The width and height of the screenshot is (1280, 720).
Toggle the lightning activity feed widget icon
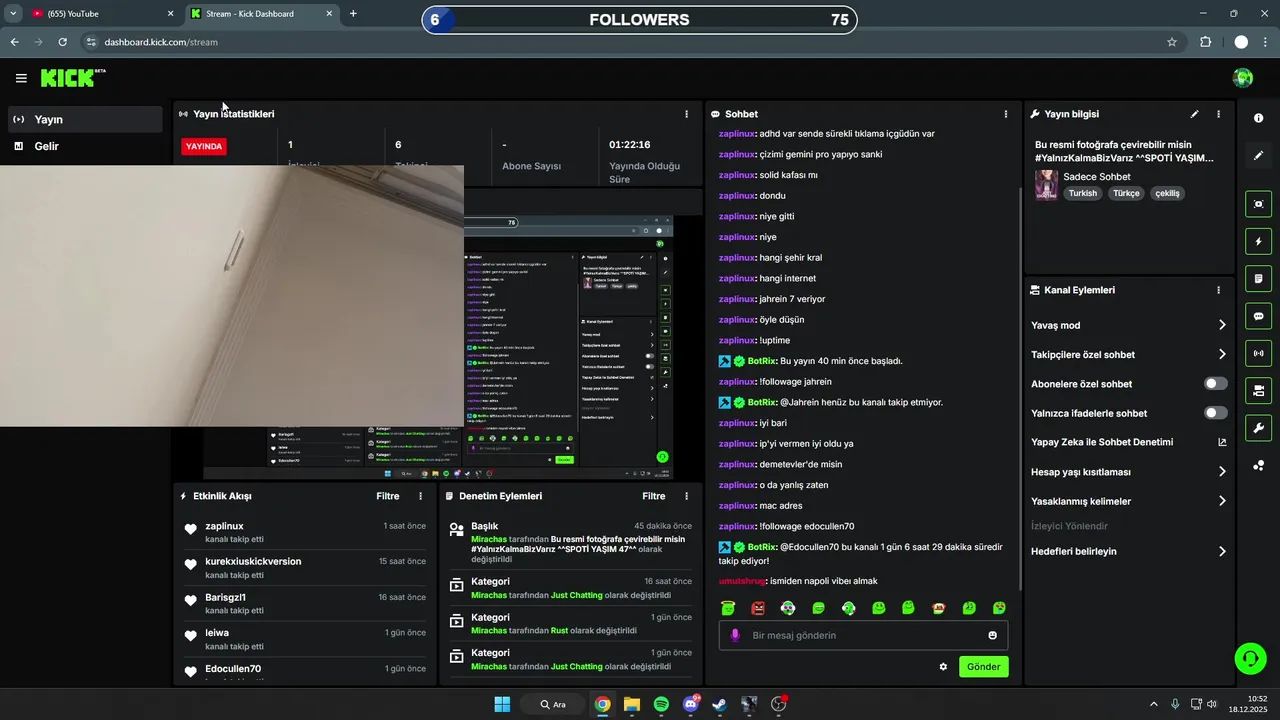pos(1258,241)
